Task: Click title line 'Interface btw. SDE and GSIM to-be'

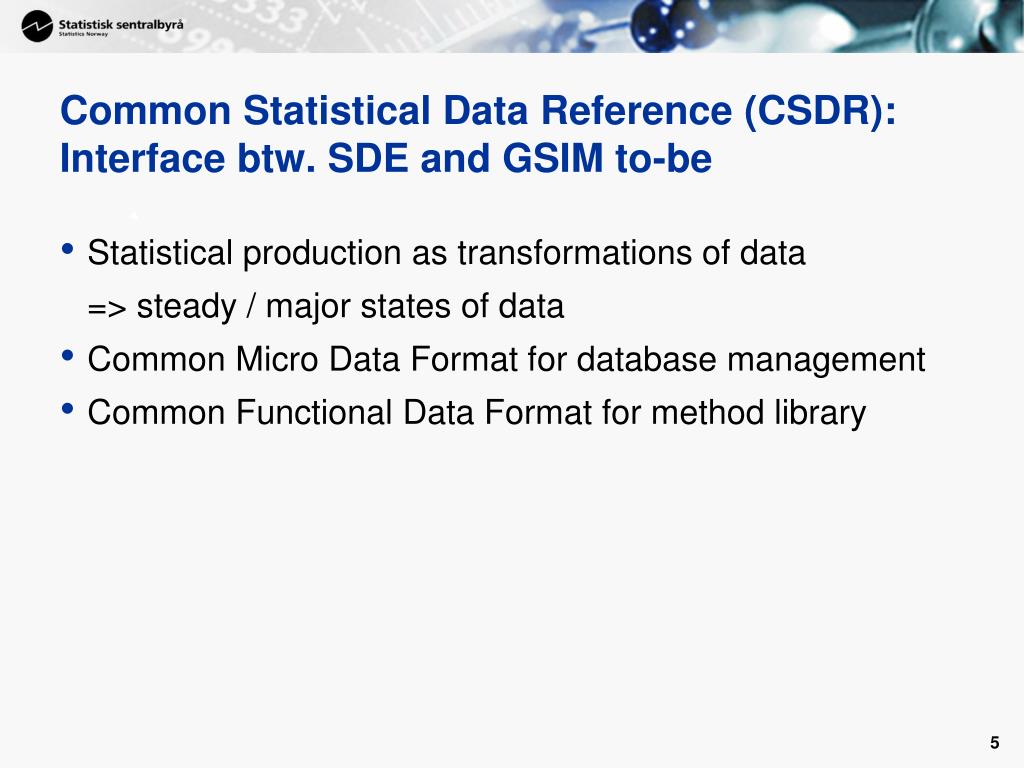Action: pyautogui.click(x=386, y=159)
